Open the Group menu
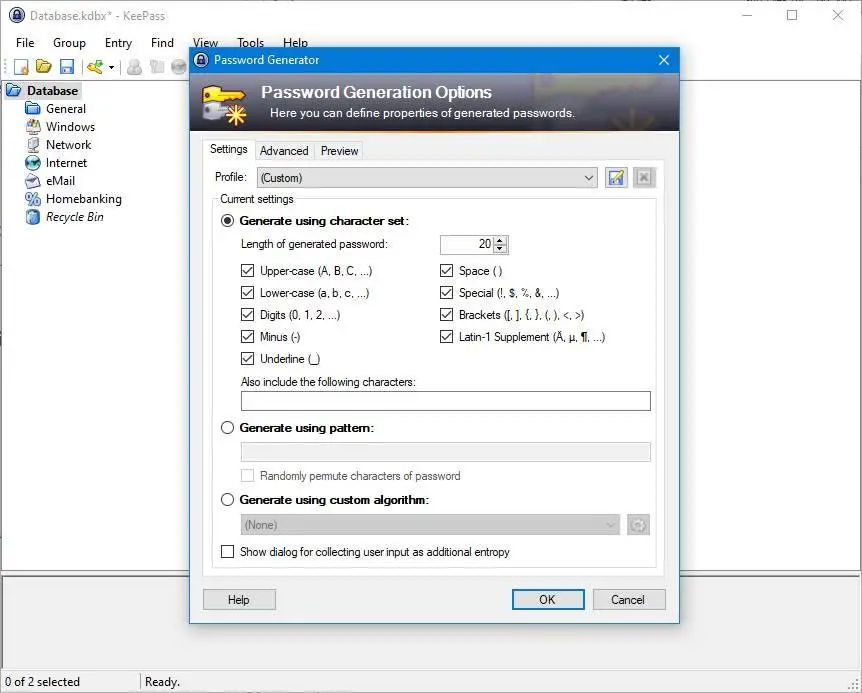This screenshot has width=862, height=693. (x=69, y=43)
